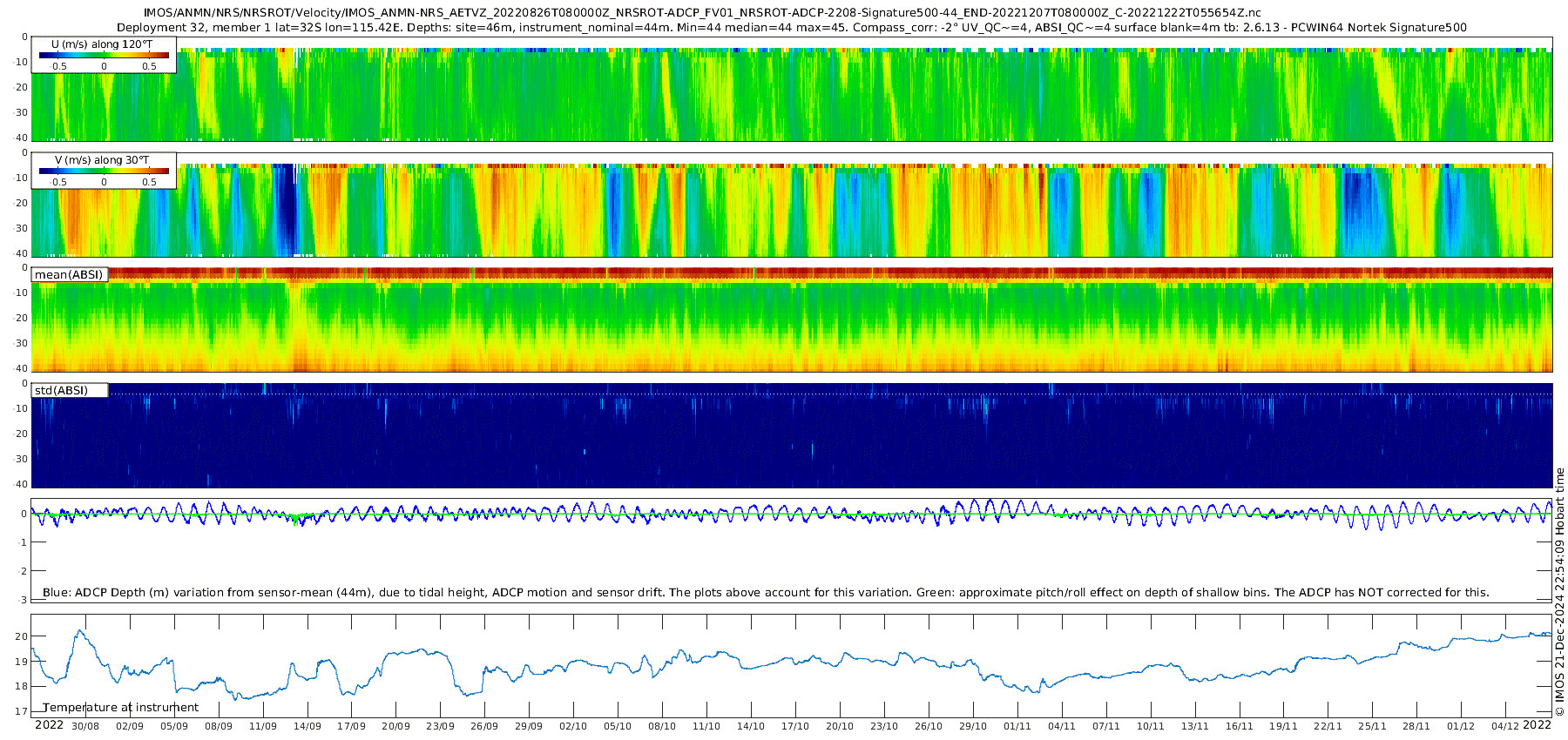Click the 17 tick on temperature axis
Viewport: 1568px width, 740px height.
22,711
